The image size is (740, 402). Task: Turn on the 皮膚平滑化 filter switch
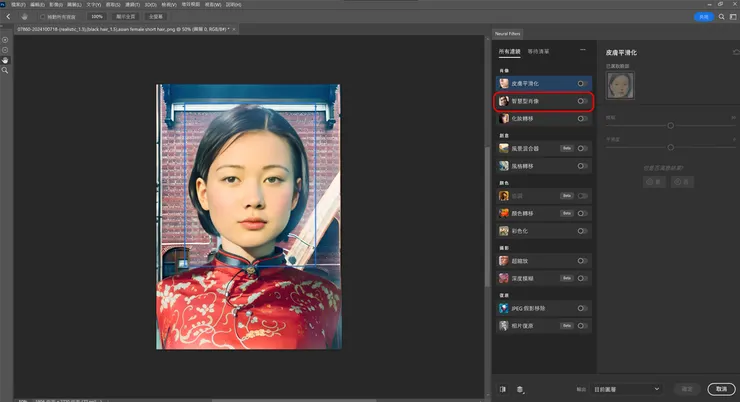click(582, 84)
